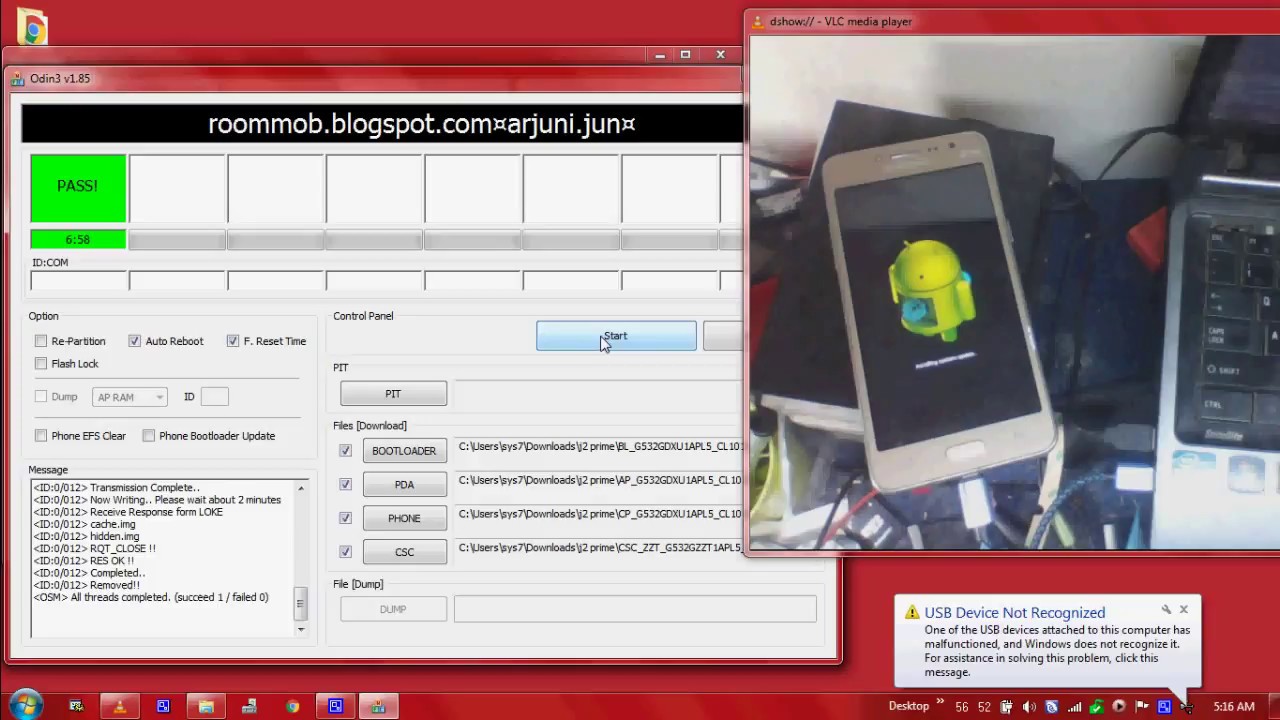Image resolution: width=1280 pixels, height=720 pixels.
Task: Click the PIT file path field
Action: point(597,394)
